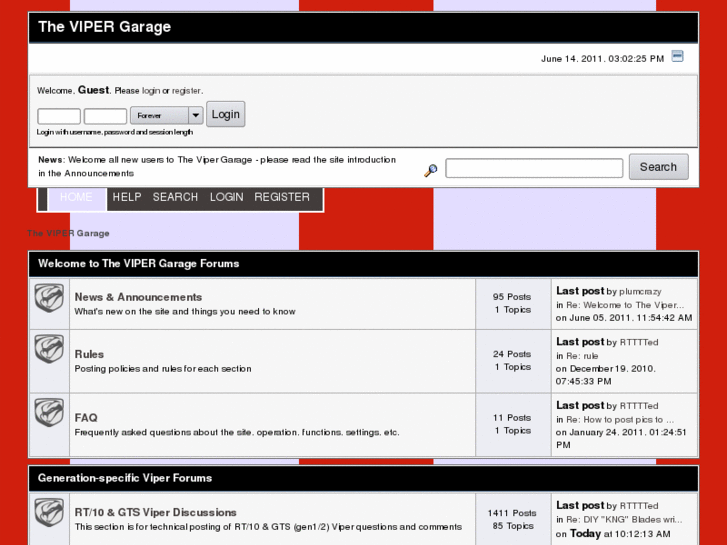Screen dimensions: 727x545
Task: Click the Search button
Action: [x=658, y=167]
